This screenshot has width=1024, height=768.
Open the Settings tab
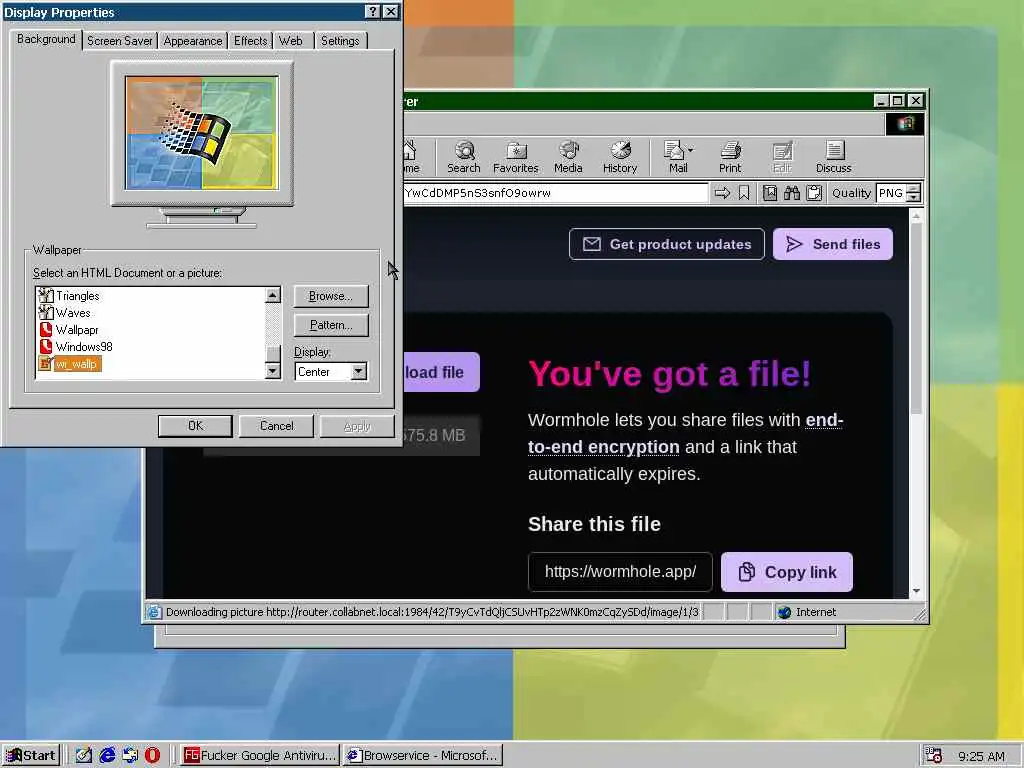[340, 40]
